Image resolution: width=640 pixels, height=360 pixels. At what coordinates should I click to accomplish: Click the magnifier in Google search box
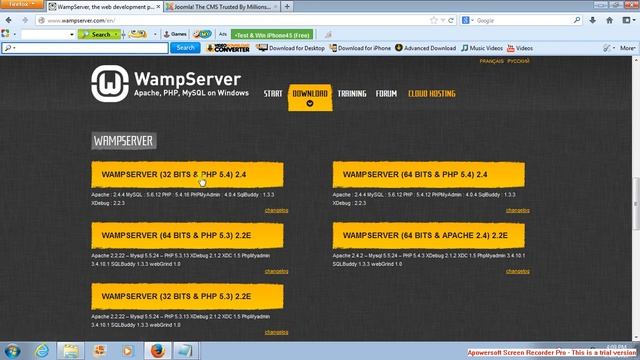point(577,20)
